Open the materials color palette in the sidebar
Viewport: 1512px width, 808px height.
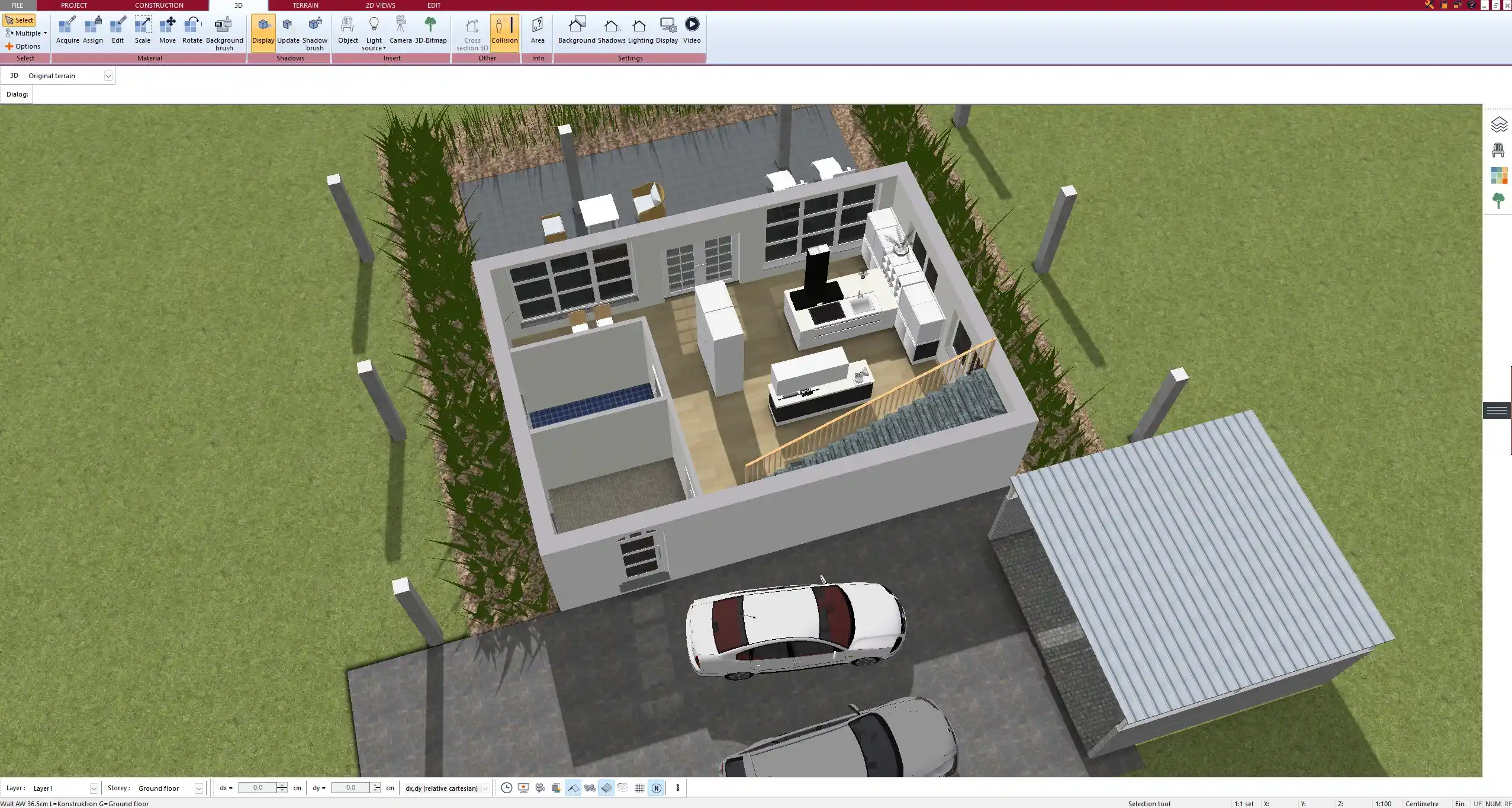1499,175
